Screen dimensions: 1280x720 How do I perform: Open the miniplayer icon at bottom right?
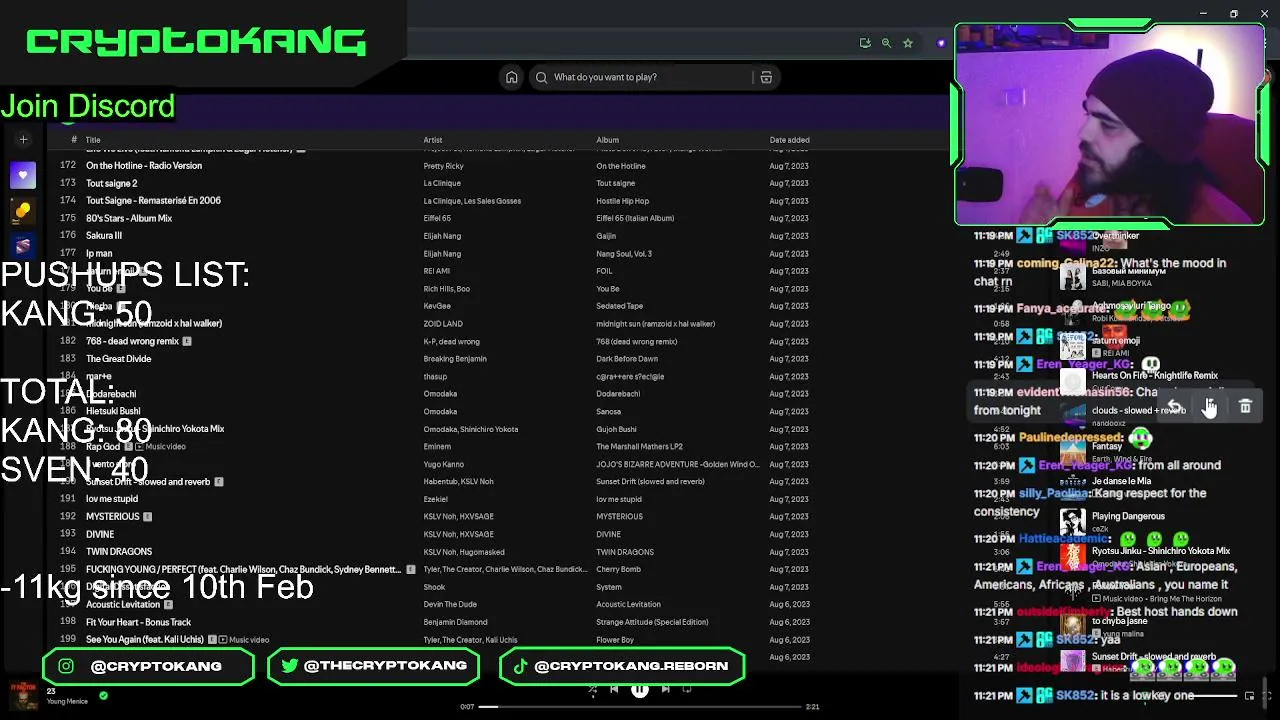1249,696
